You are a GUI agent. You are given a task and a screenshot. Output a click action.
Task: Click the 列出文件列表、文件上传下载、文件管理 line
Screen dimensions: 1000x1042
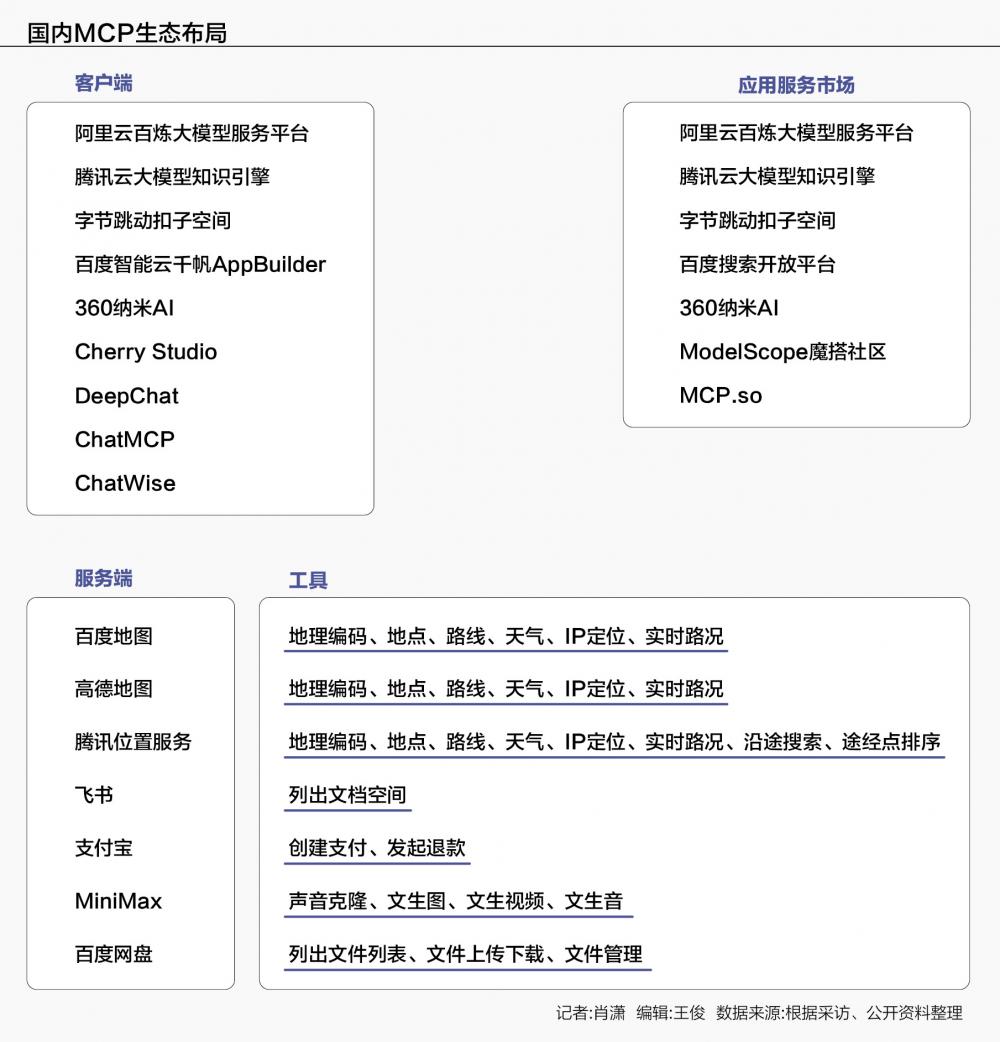[465, 954]
